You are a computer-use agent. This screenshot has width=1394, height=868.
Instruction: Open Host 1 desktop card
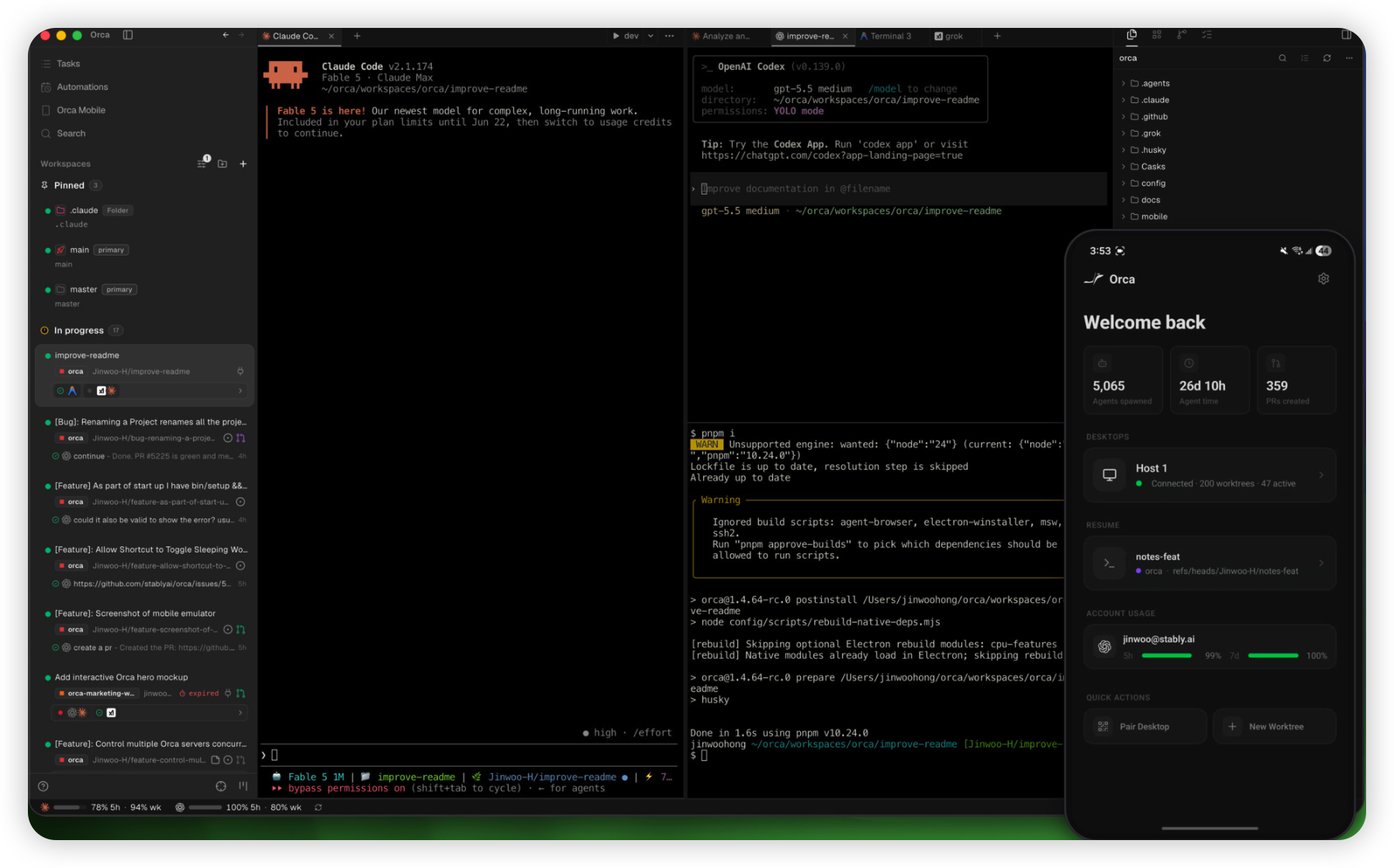pos(1209,475)
